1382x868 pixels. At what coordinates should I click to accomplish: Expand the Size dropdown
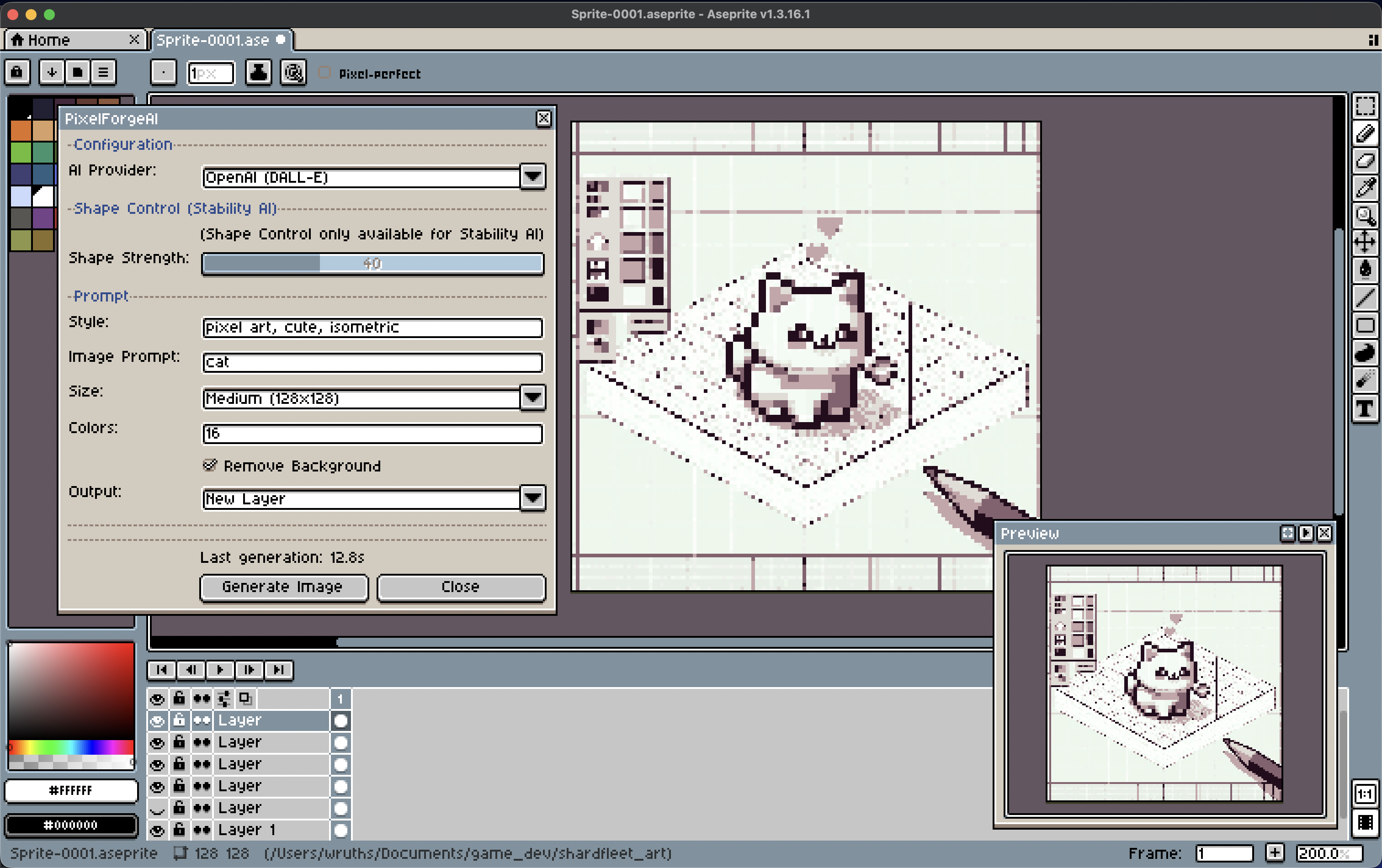[x=532, y=397]
